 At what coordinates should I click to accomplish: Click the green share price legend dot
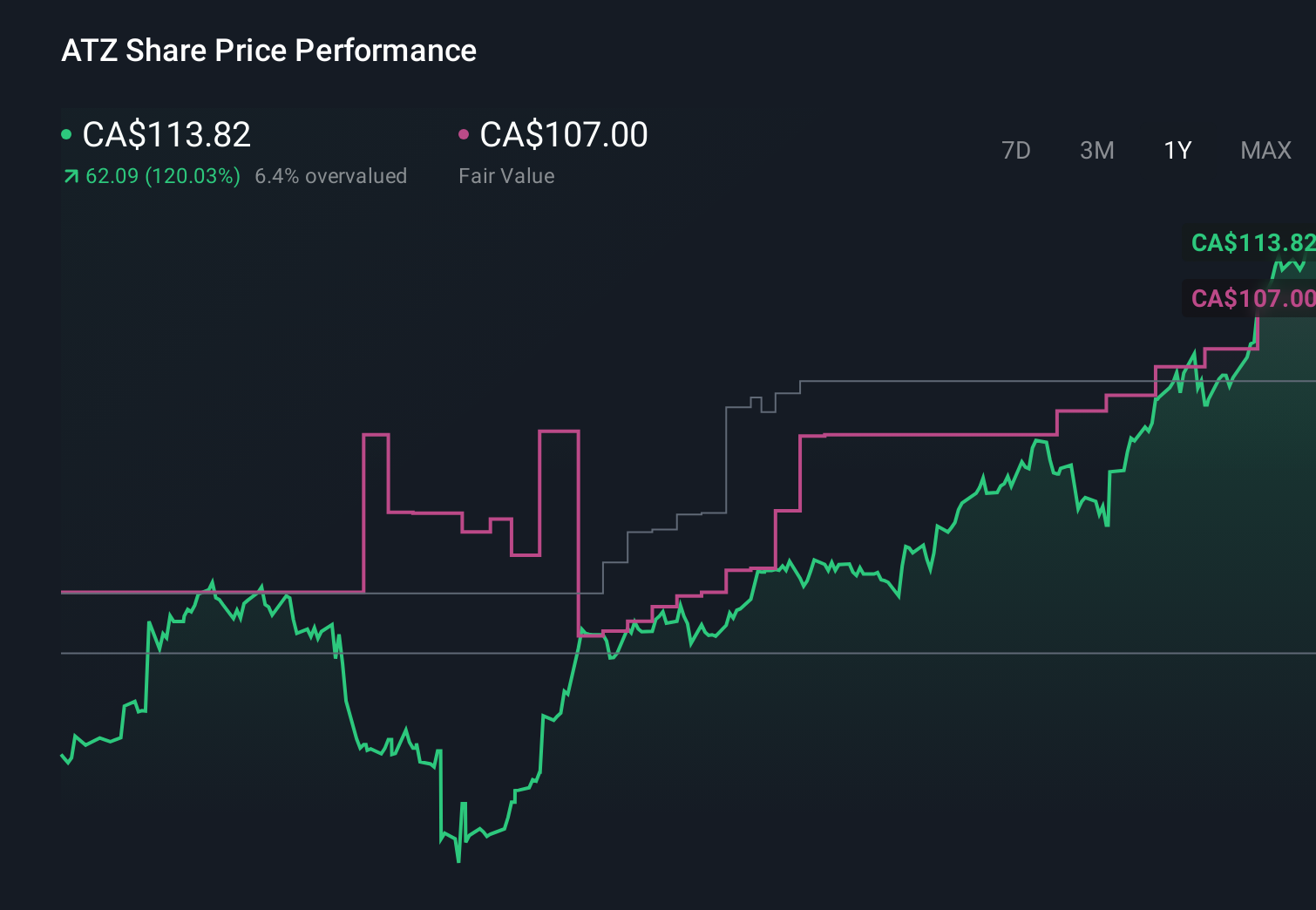(x=66, y=132)
